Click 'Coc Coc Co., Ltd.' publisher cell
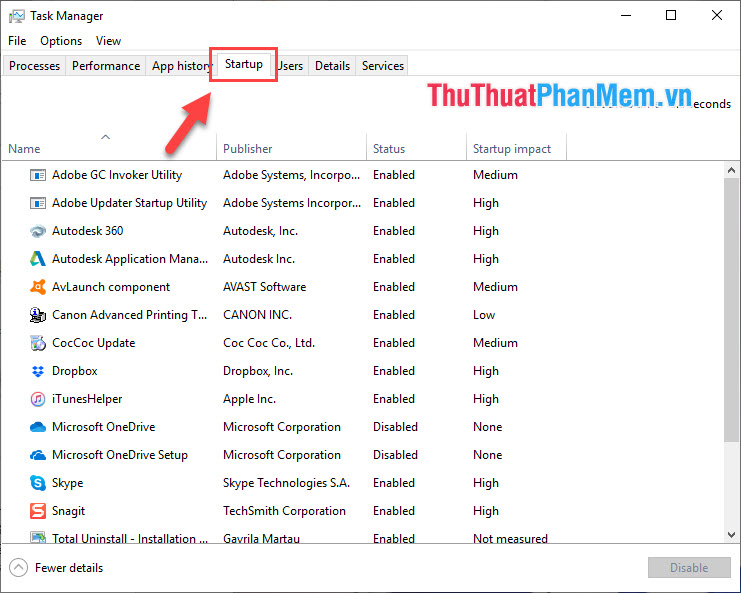The width and height of the screenshot is (741, 593). tap(269, 343)
